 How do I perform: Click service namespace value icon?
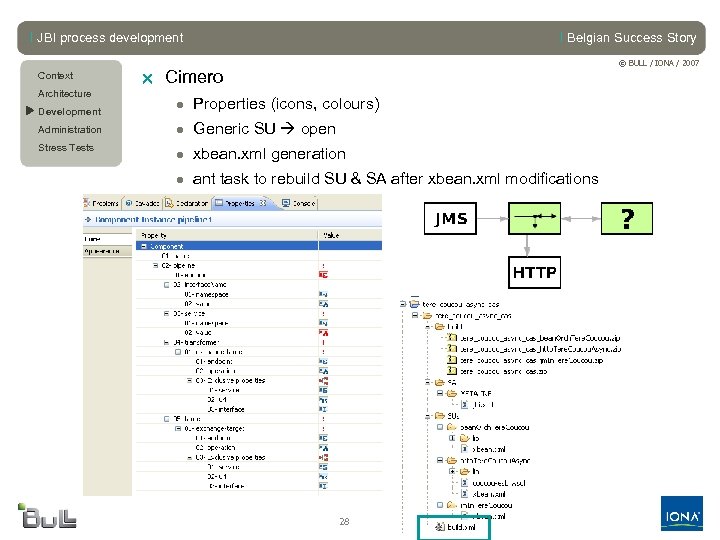[x=323, y=323]
